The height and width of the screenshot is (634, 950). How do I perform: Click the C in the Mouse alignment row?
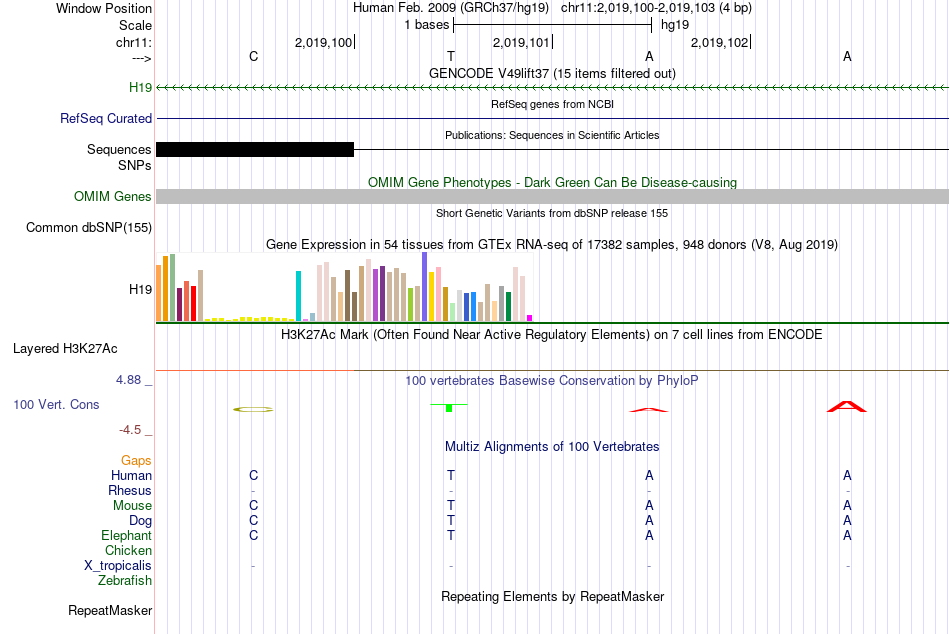(x=254, y=506)
